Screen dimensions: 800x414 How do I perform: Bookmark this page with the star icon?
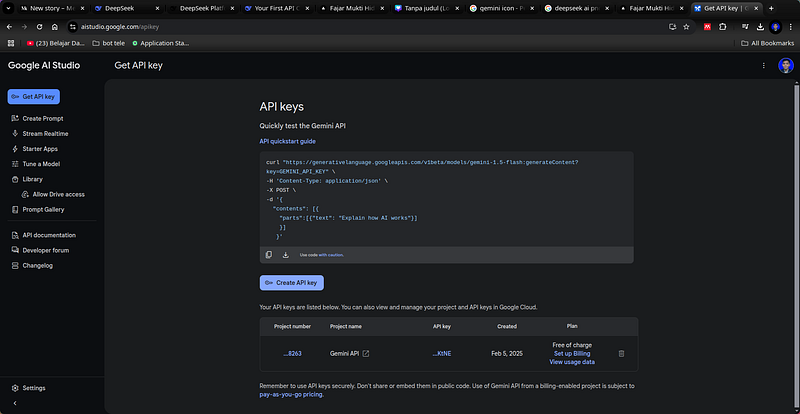tap(686, 27)
